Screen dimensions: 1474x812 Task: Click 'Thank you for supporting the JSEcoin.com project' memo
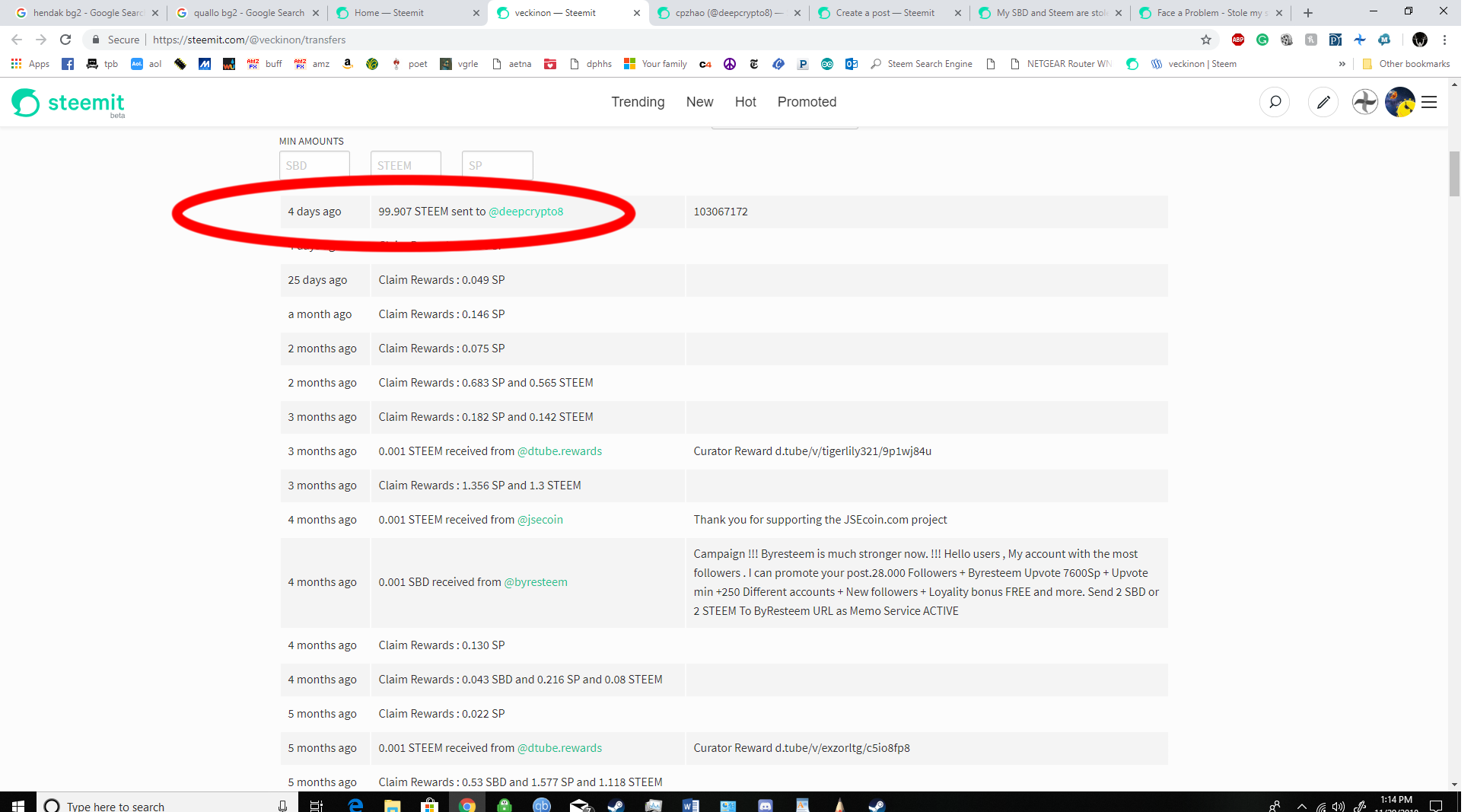[820, 520]
